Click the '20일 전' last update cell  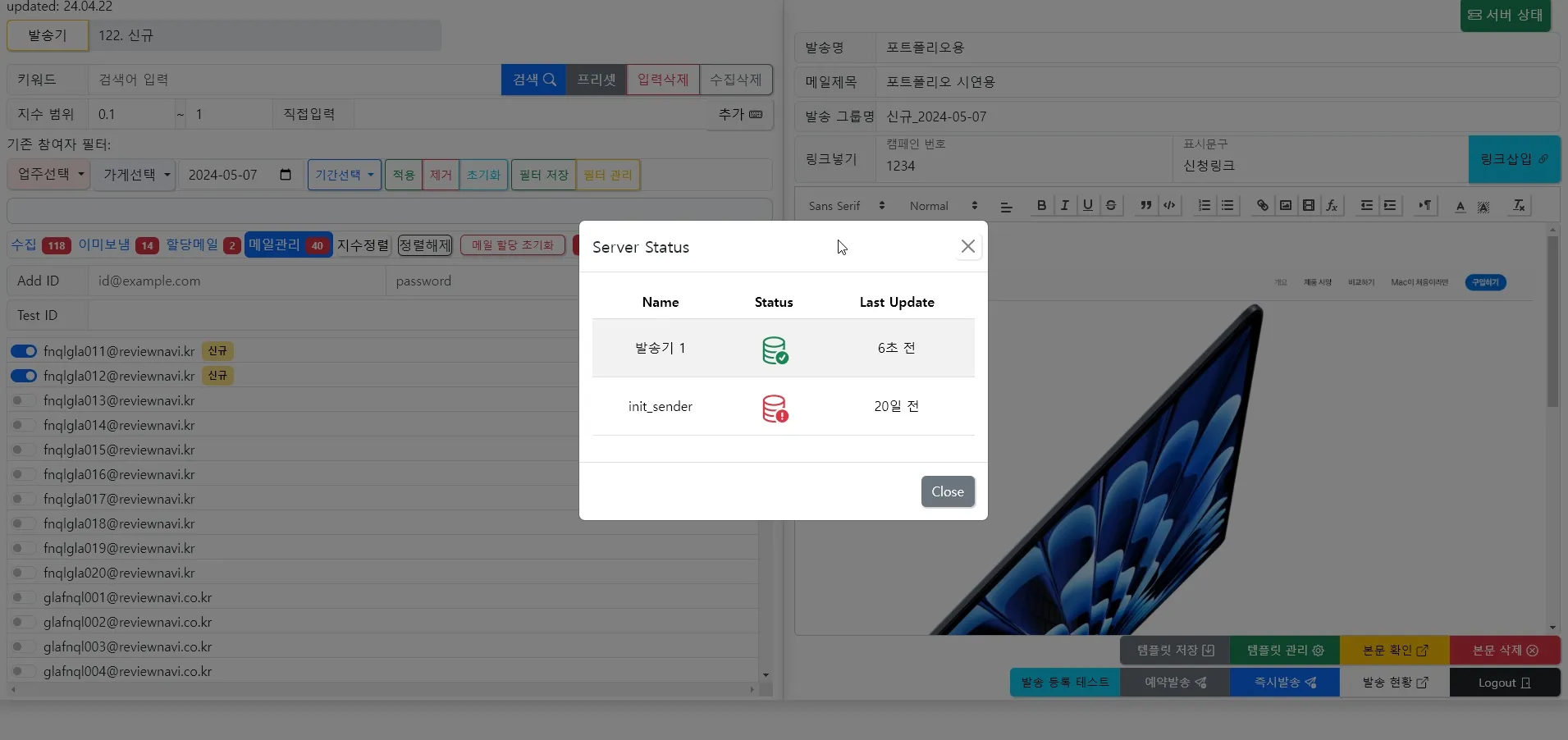pyautogui.click(x=897, y=406)
